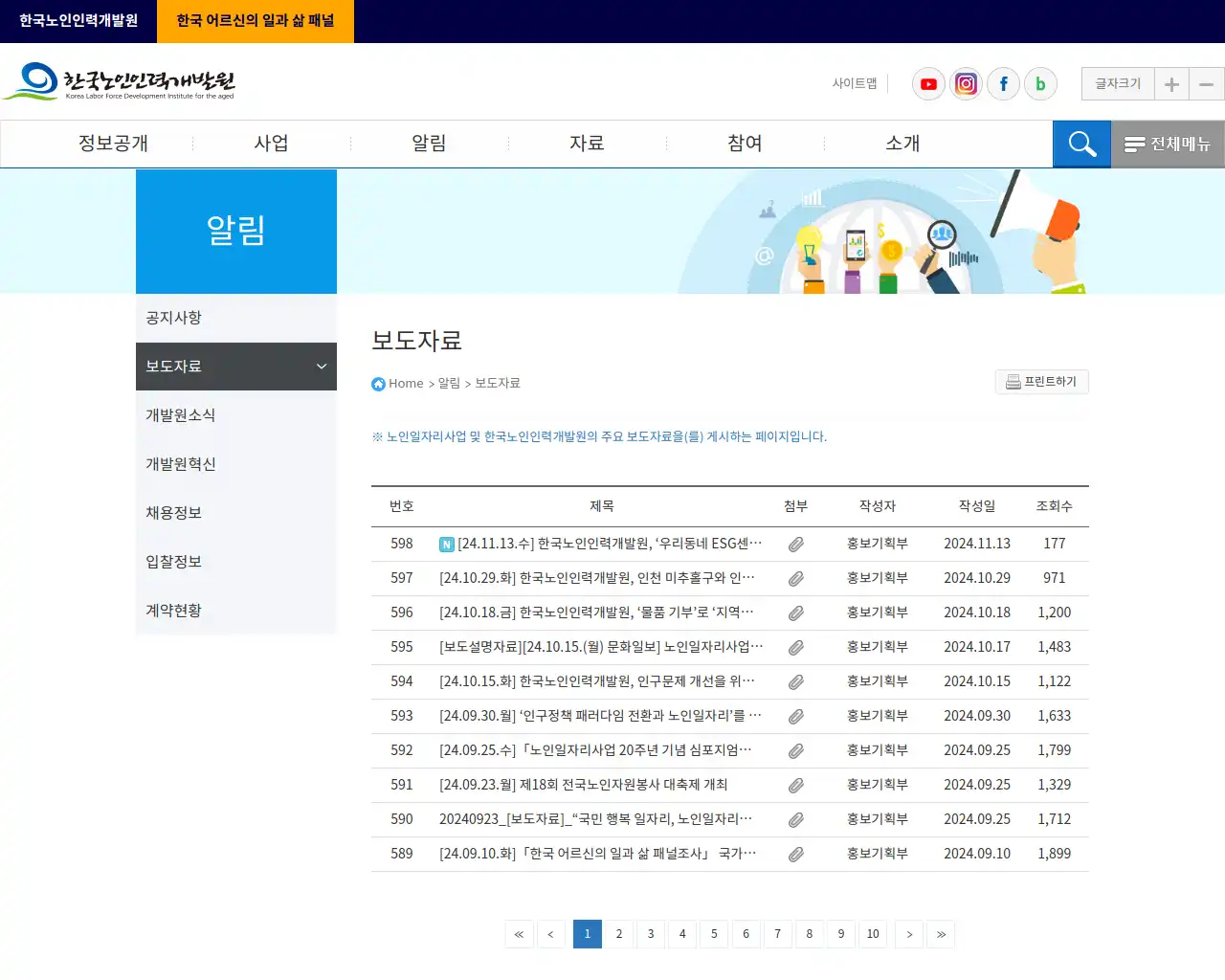The image size is (1225, 980).
Task: Select 계약현황 in the sidebar
Action: (236, 611)
